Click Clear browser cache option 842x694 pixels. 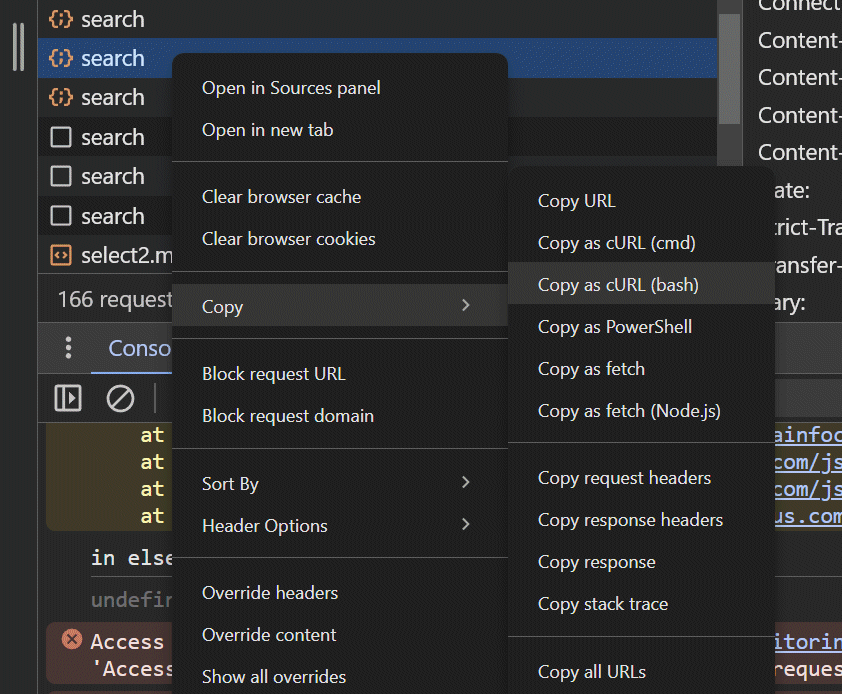click(x=281, y=197)
